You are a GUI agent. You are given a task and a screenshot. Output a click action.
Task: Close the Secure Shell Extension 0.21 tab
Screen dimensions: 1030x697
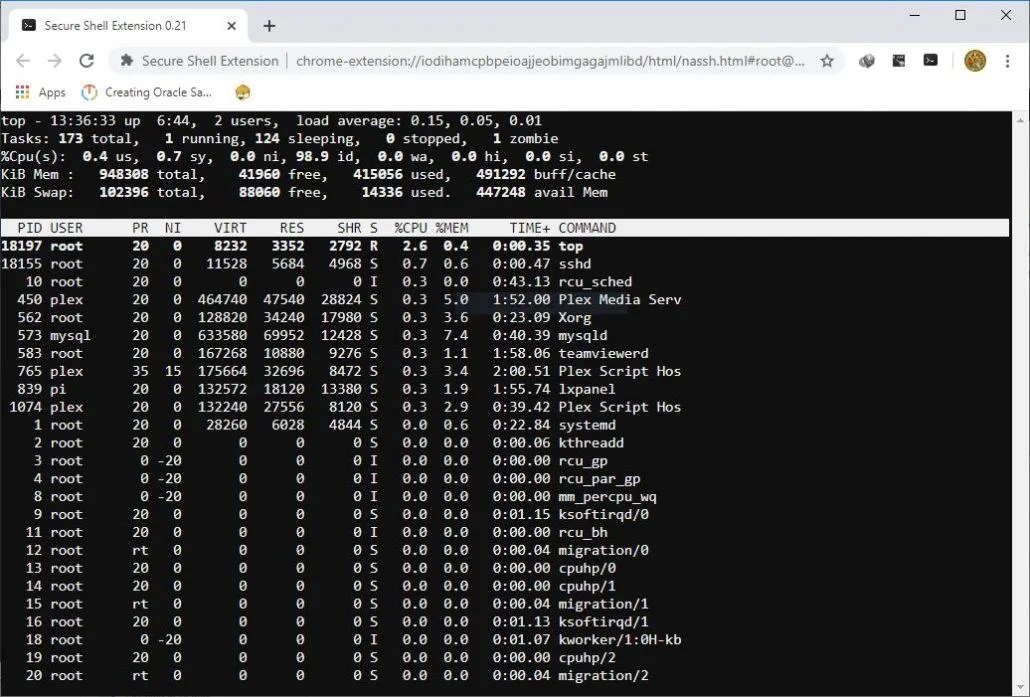click(x=231, y=26)
